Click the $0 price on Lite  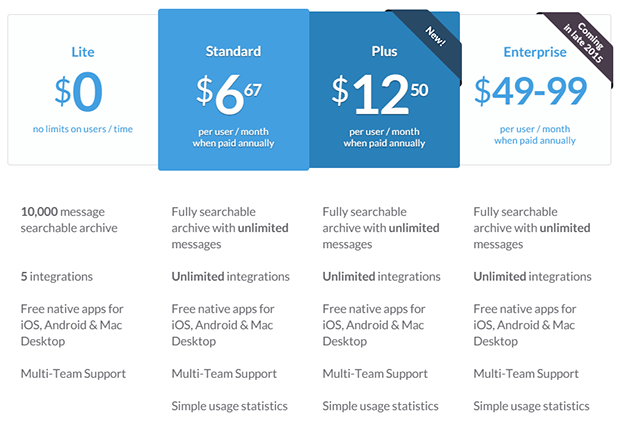pos(79,91)
